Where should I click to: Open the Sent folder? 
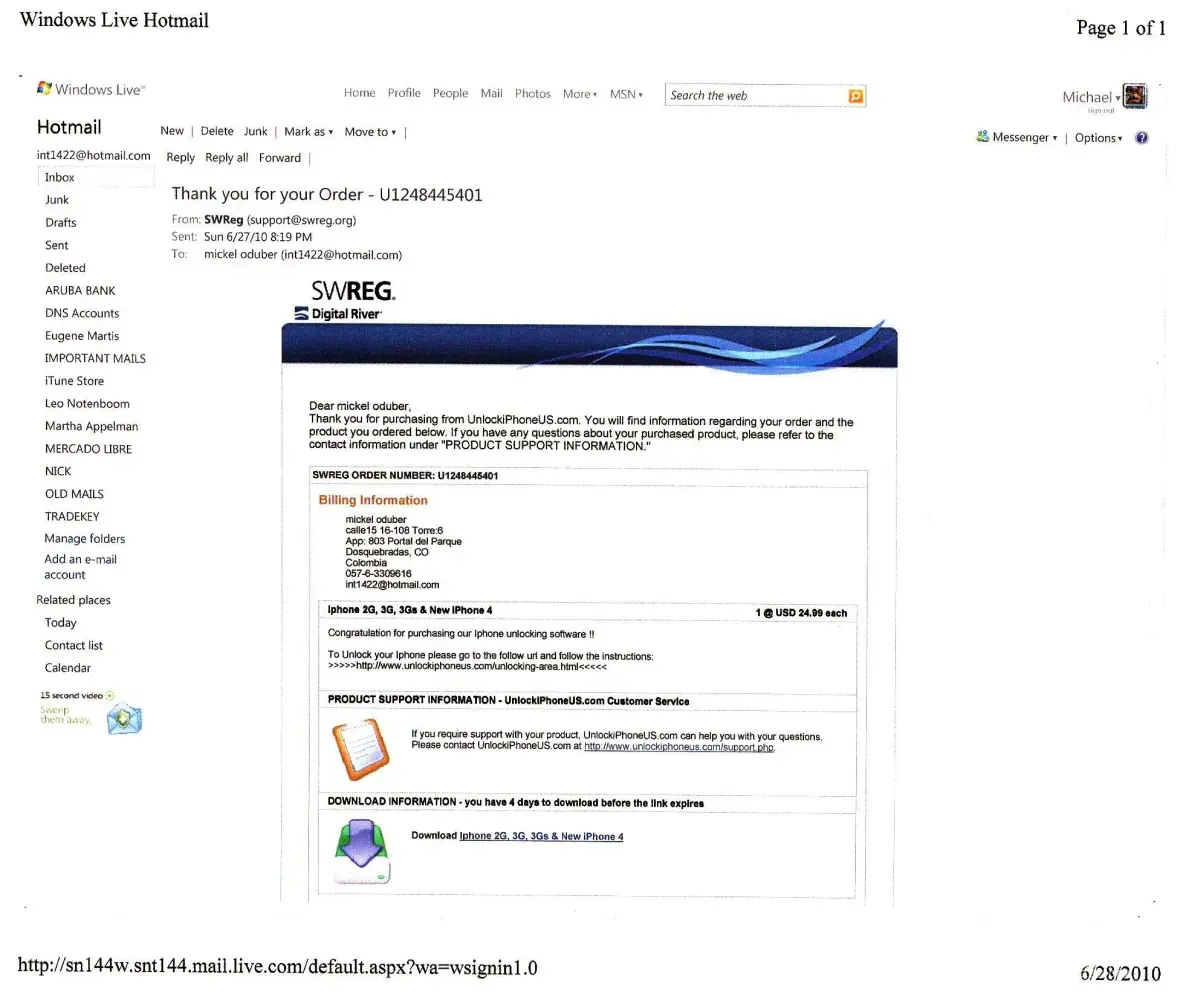click(x=57, y=245)
